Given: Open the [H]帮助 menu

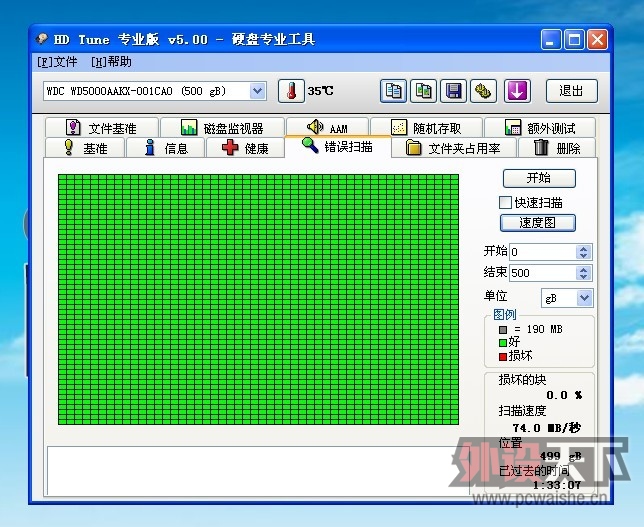Looking at the screenshot, I should [x=111, y=62].
